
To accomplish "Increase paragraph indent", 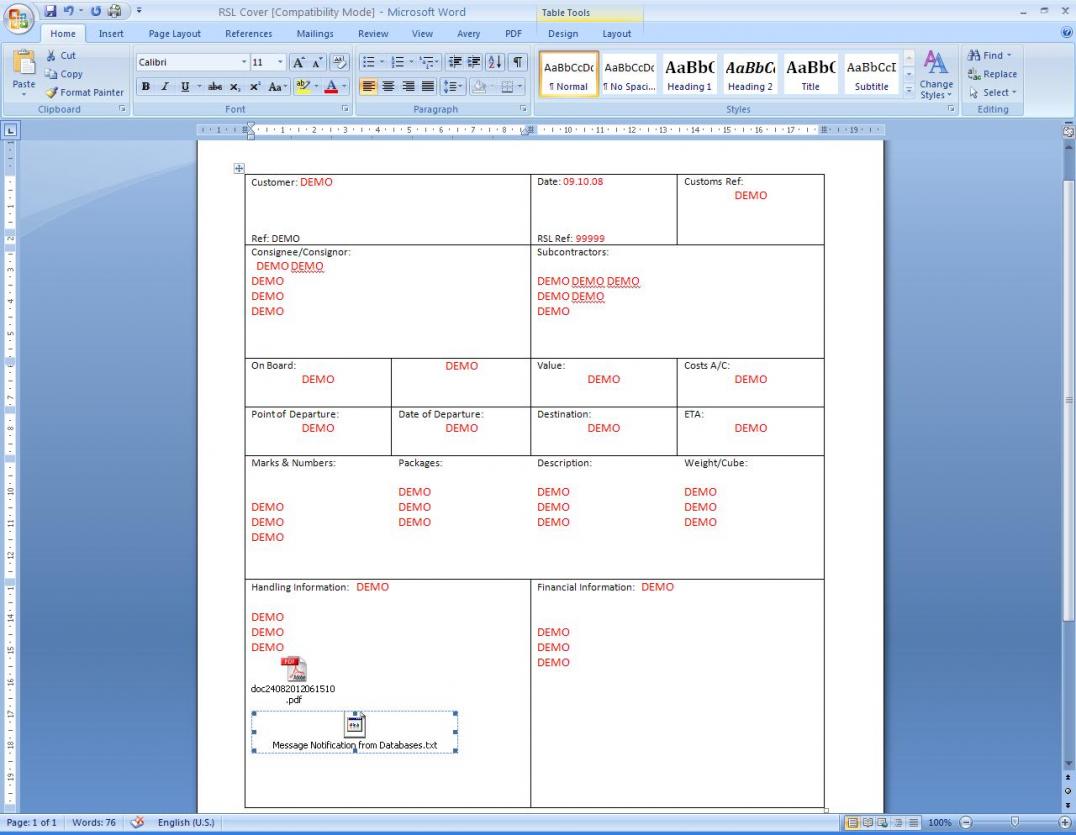I will click(x=473, y=62).
